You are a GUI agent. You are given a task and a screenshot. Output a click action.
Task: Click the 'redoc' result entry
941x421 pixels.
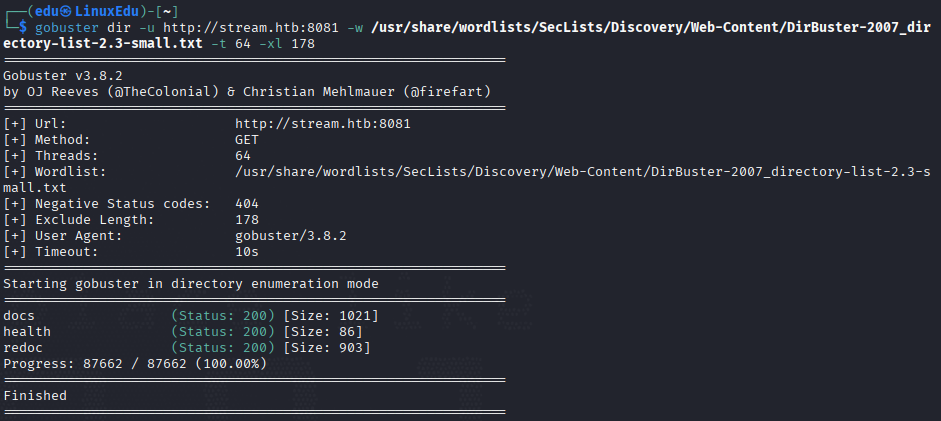23,348
